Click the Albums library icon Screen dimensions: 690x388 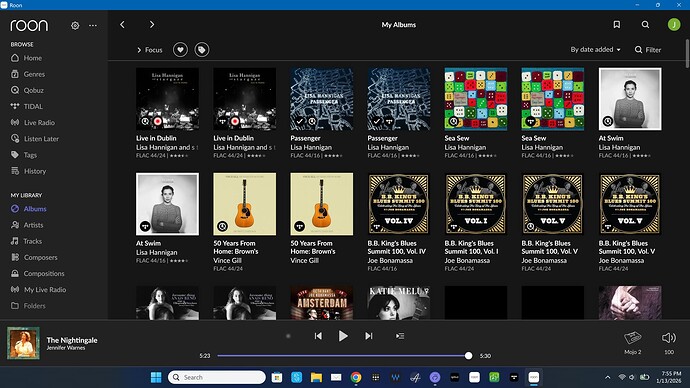pyautogui.click(x=15, y=209)
